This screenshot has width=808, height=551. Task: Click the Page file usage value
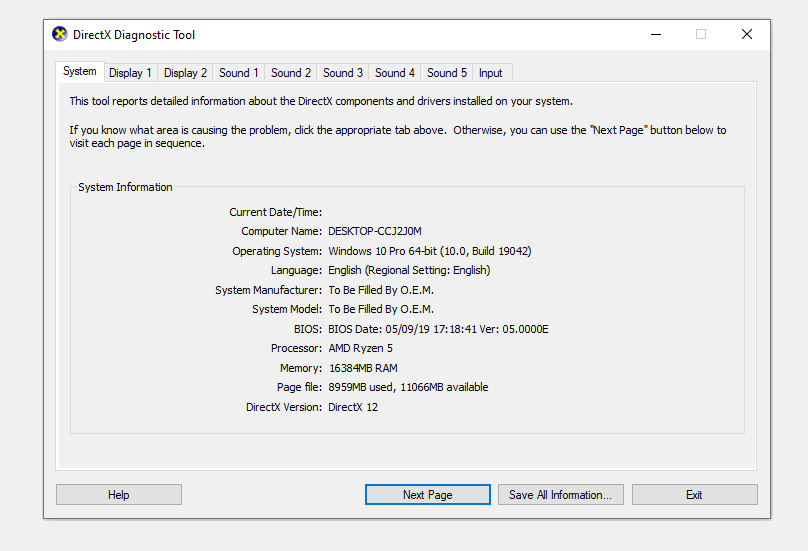[408, 387]
